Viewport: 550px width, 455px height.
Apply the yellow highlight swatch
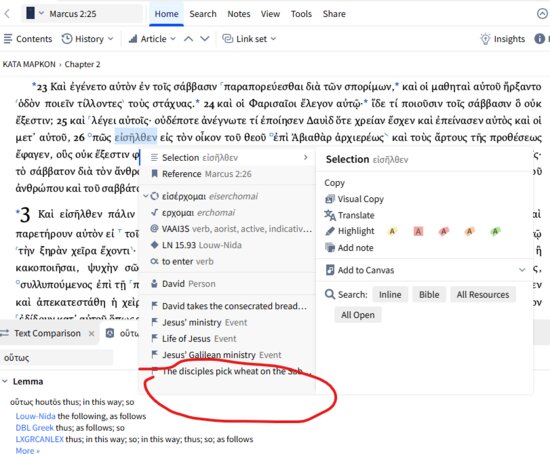pos(392,231)
